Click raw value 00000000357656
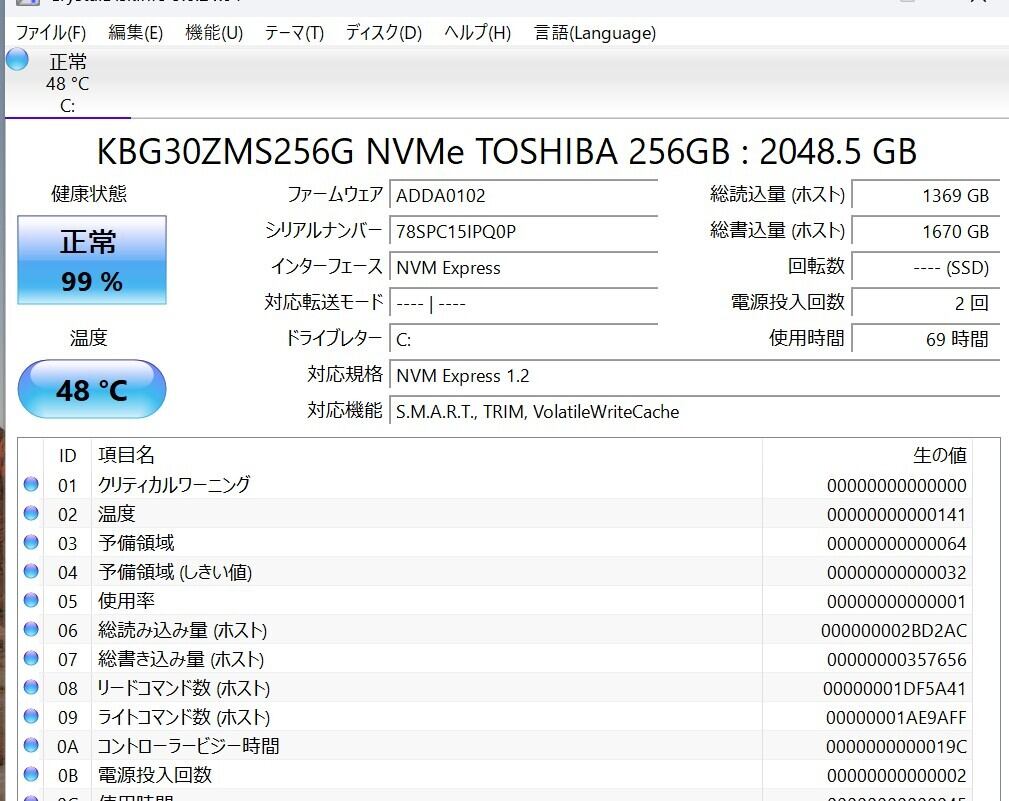The width and height of the screenshot is (1009, 801). [896, 659]
